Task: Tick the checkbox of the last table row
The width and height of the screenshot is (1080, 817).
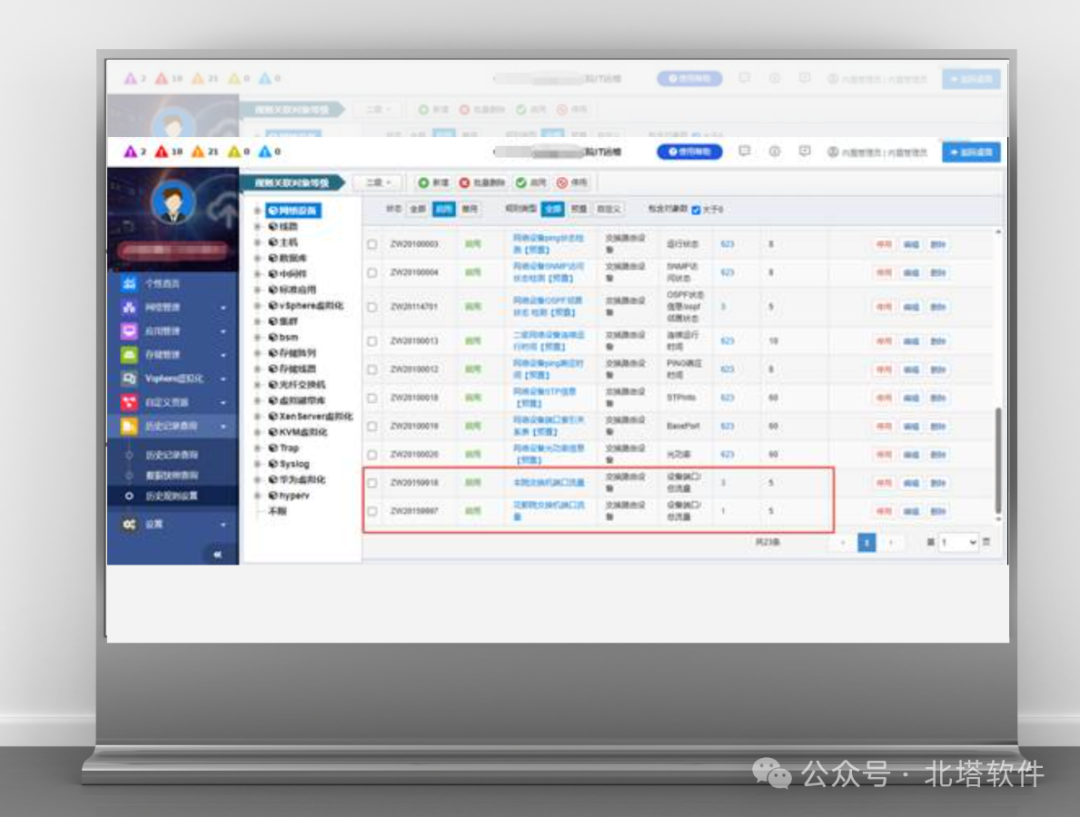Action: tap(372, 511)
